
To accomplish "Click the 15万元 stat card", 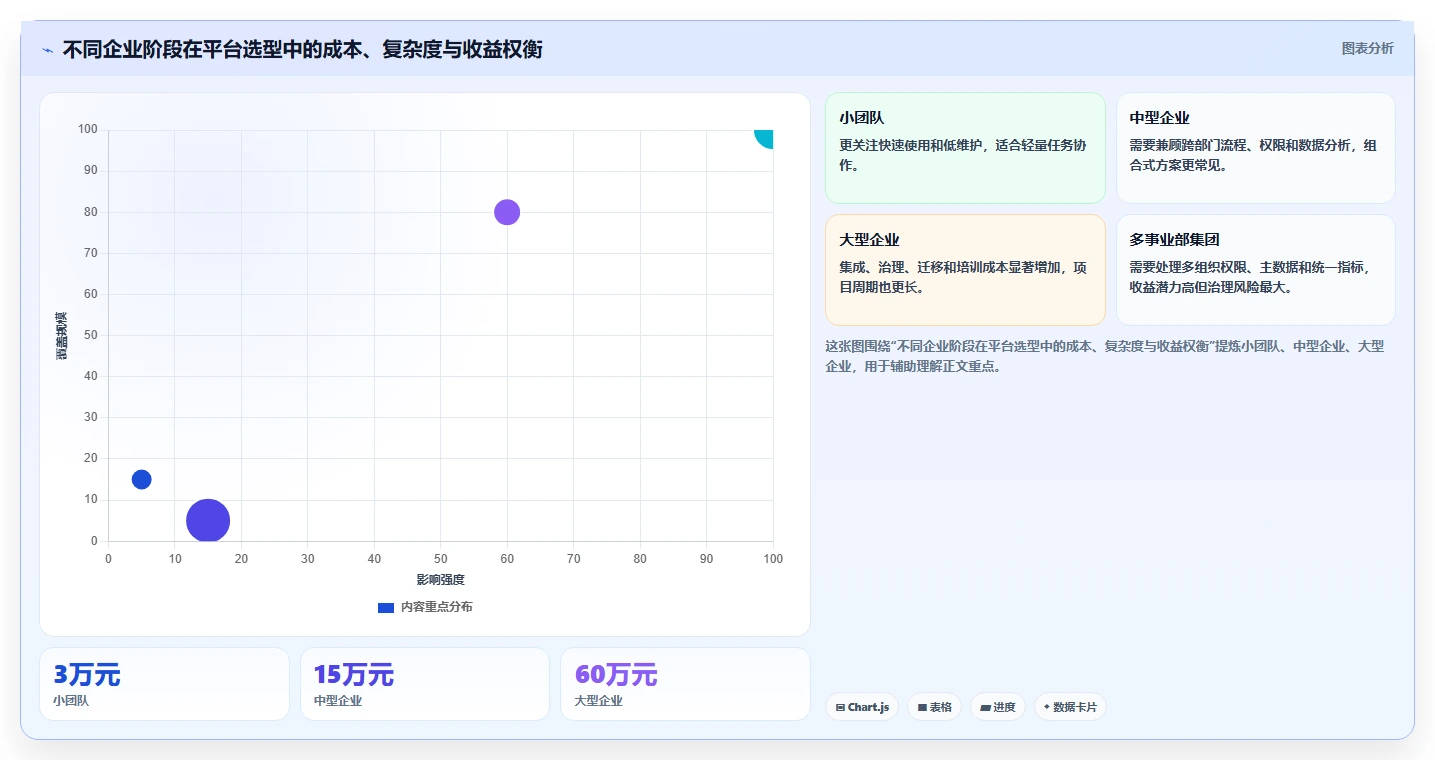I will (425, 684).
